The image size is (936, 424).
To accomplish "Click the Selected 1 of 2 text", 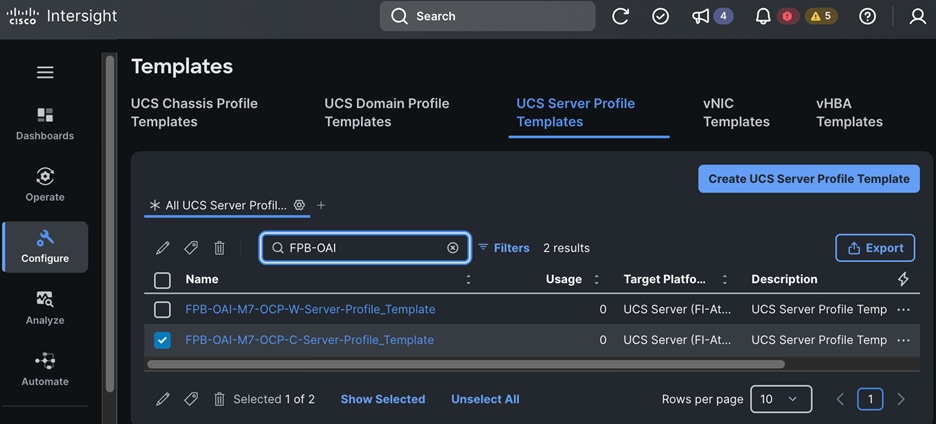I will click(274, 399).
